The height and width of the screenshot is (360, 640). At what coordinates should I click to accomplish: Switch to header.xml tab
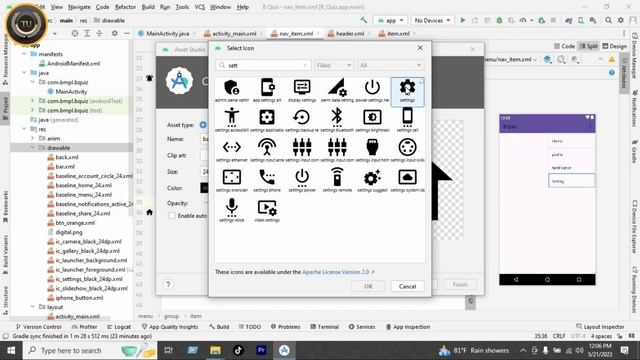tap(350, 33)
